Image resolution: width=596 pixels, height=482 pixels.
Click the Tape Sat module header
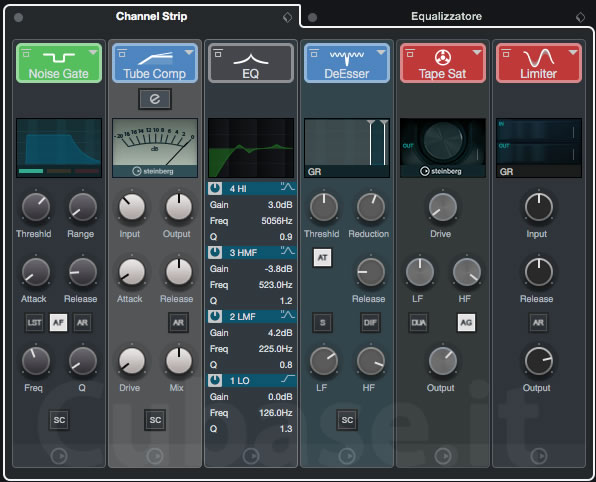click(443, 63)
